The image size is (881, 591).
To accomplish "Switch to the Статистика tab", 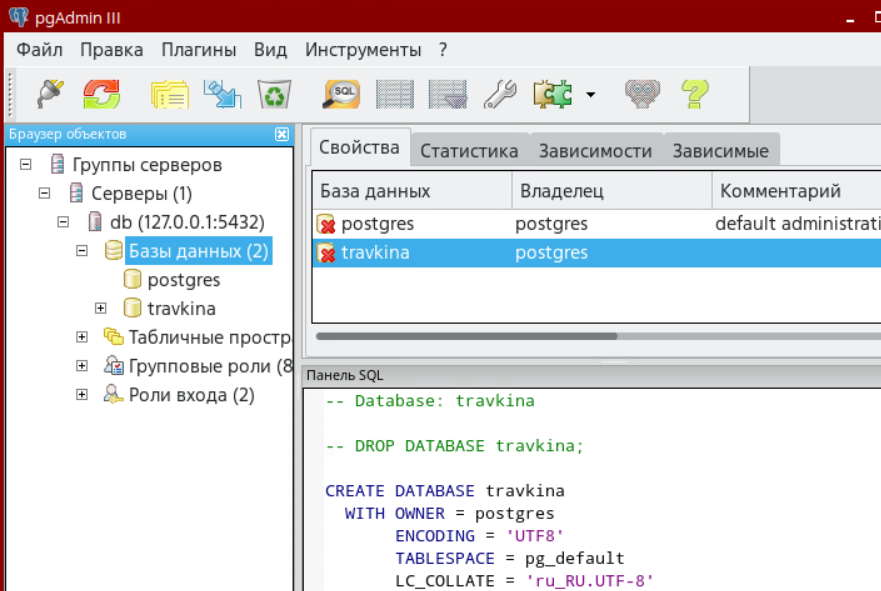I will pyautogui.click(x=469, y=151).
